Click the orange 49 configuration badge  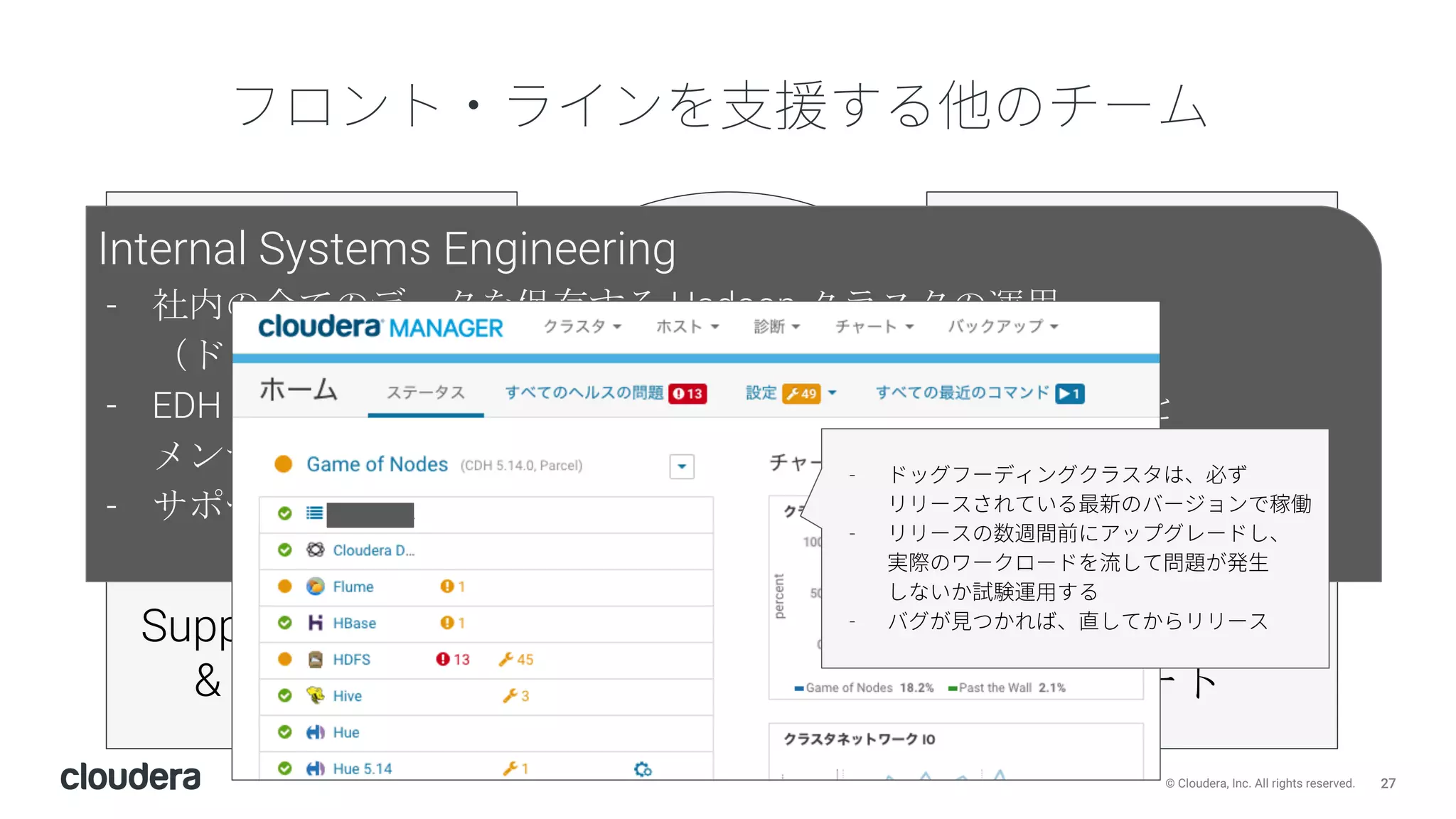pos(801,394)
